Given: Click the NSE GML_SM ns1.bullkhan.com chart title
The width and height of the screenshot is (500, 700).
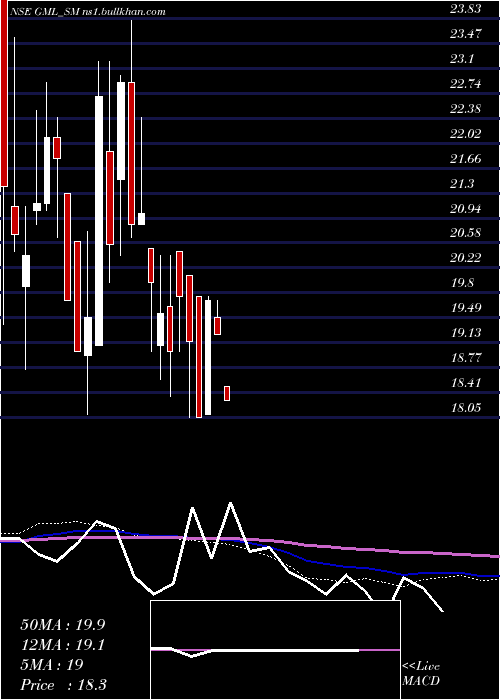Looking at the screenshot, I should coord(87,11).
